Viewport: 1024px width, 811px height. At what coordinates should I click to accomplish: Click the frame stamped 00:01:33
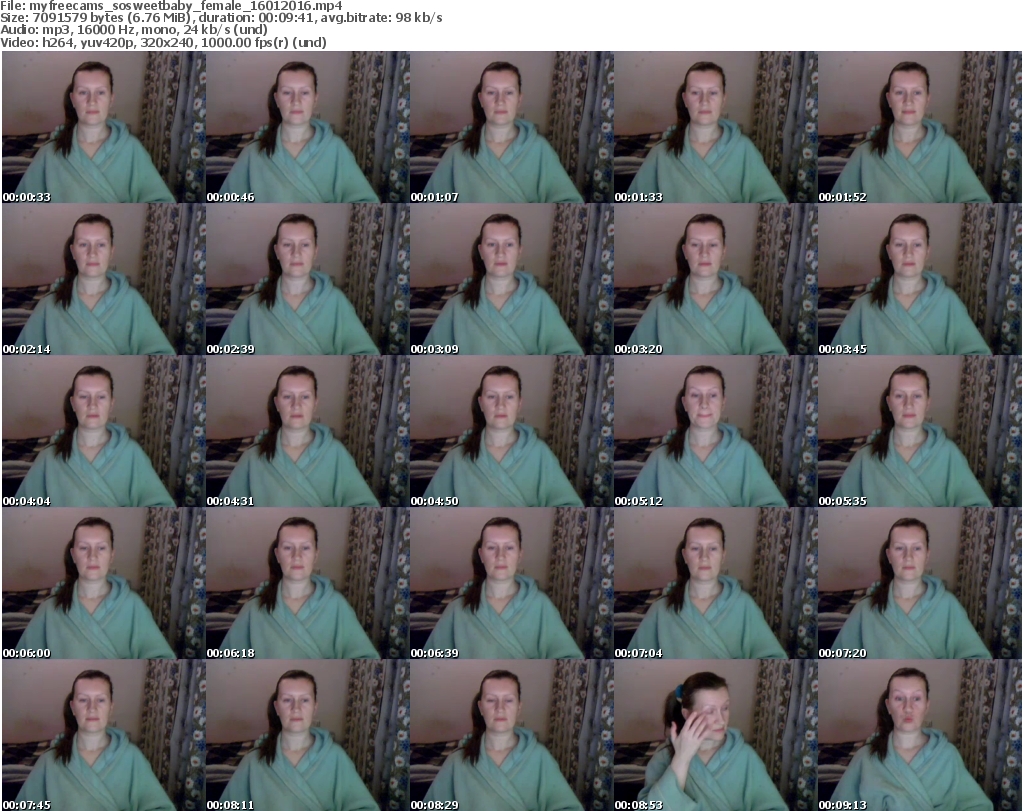coord(716,127)
